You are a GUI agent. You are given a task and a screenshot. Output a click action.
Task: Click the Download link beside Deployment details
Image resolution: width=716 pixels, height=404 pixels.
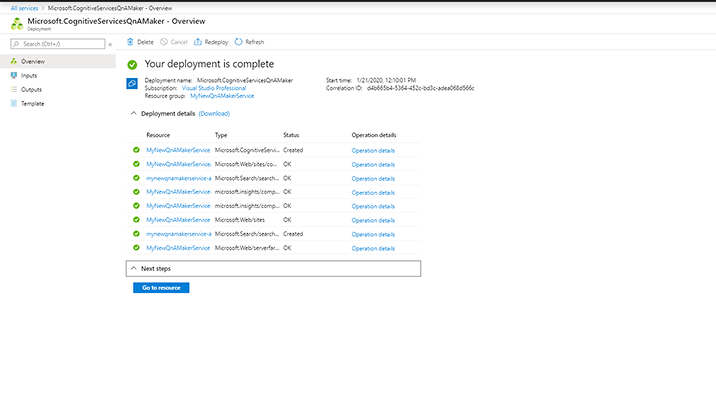tap(214, 114)
